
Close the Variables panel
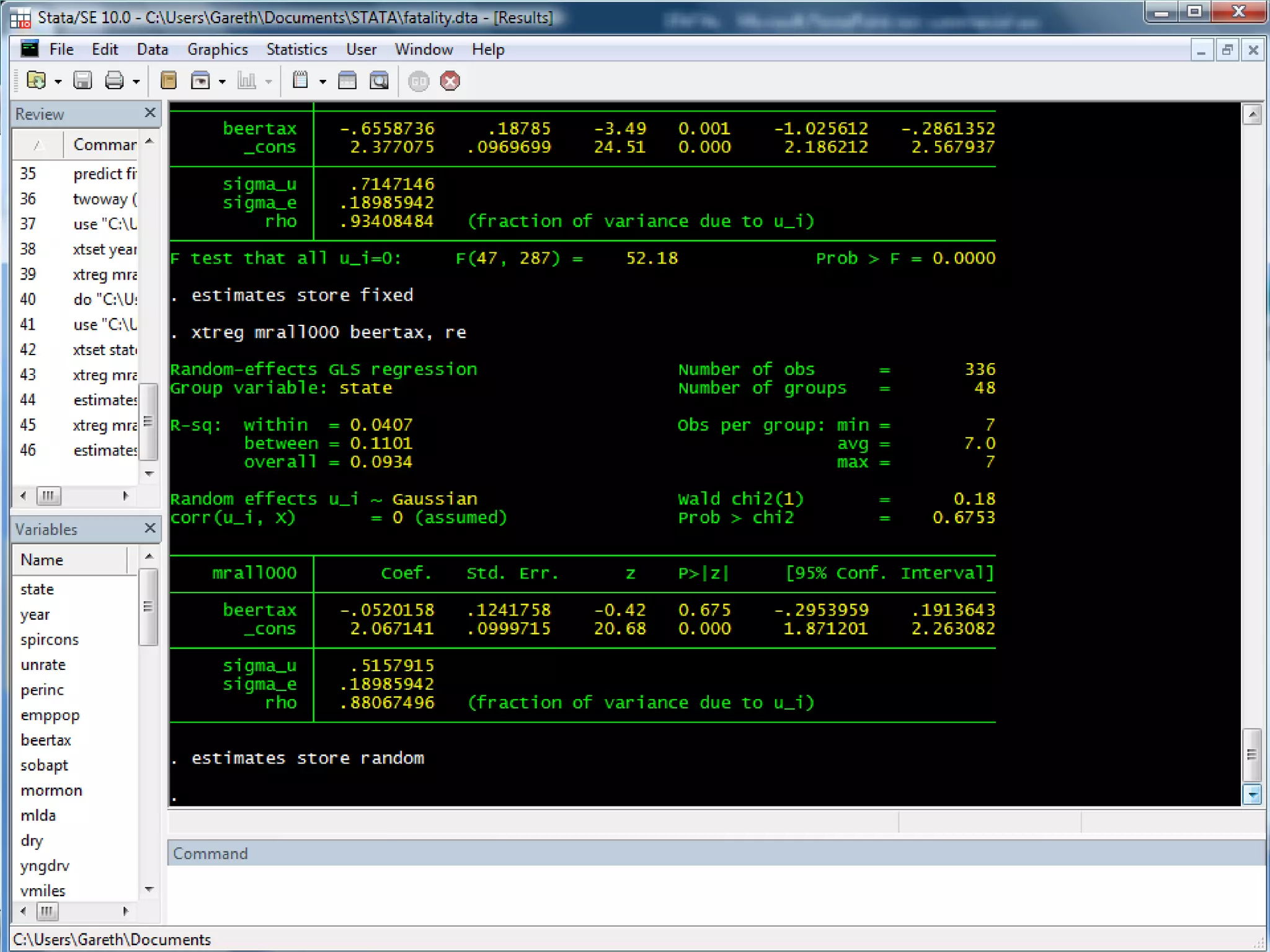pos(149,528)
